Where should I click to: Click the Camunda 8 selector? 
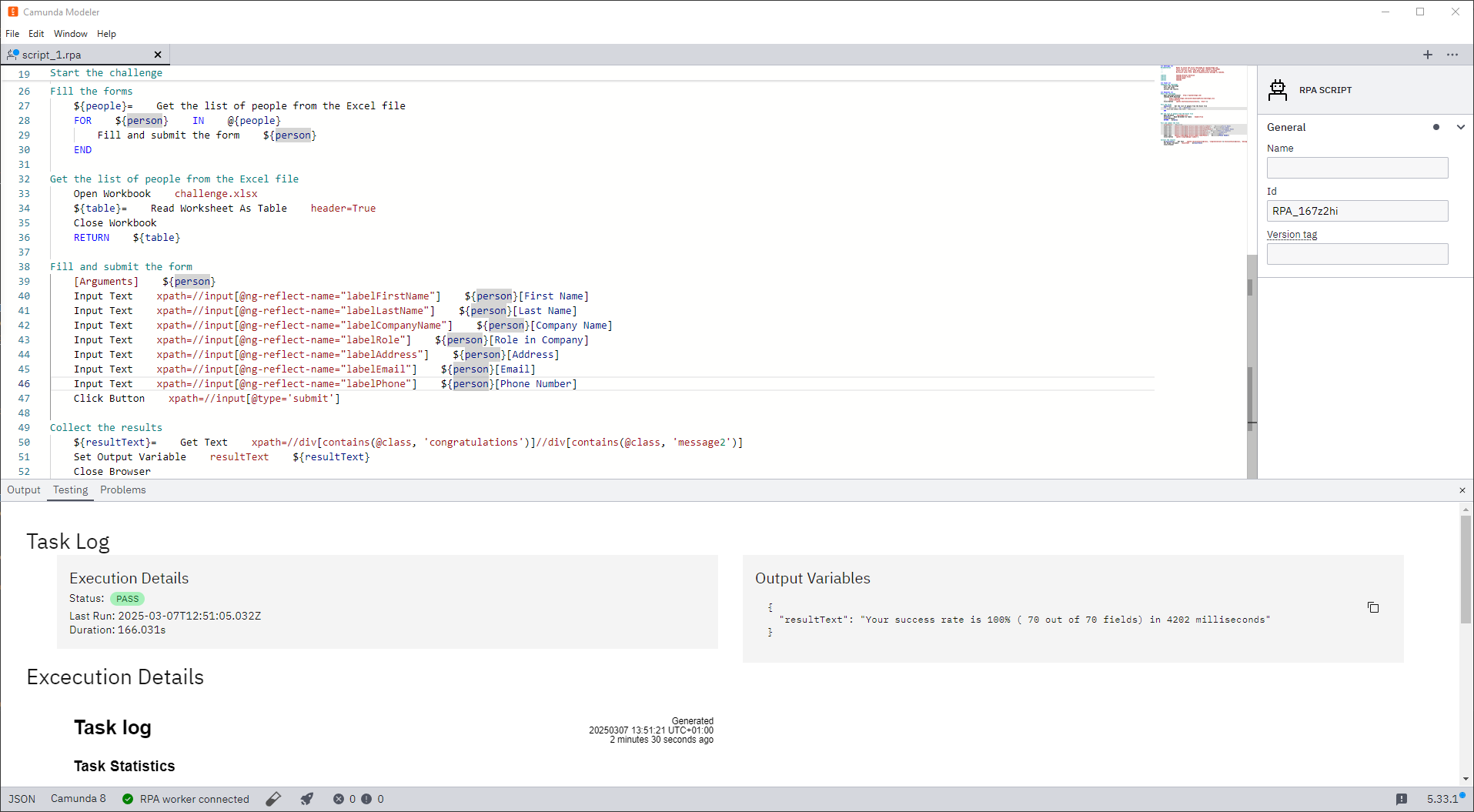click(x=78, y=799)
